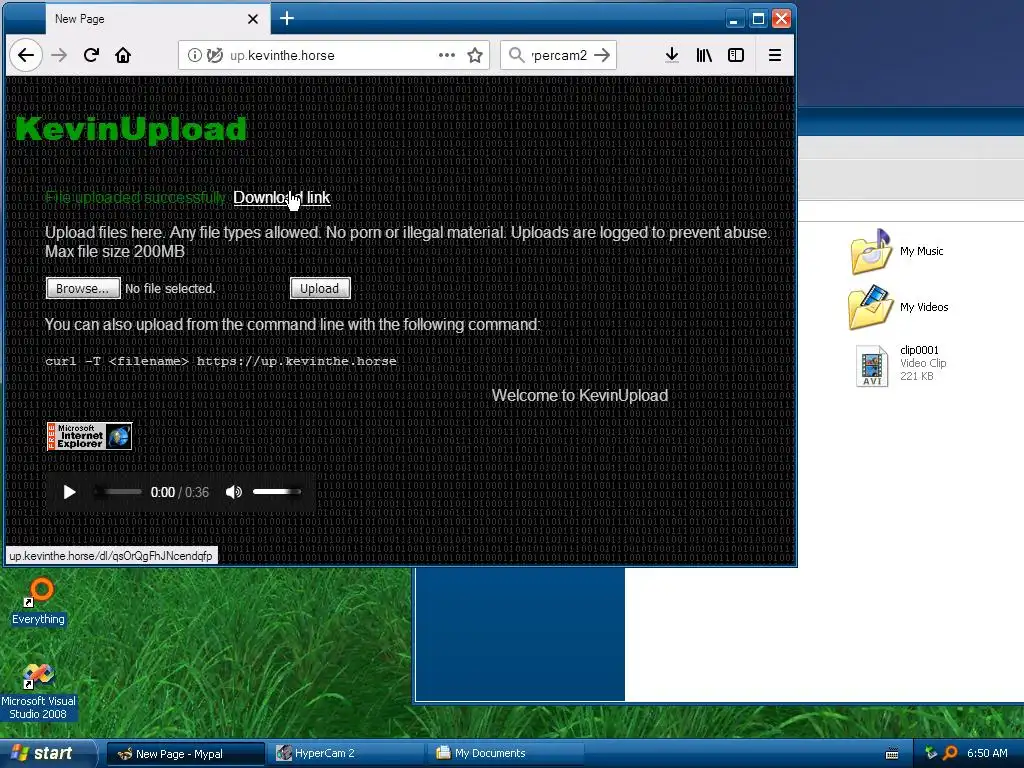This screenshot has height=768, width=1024.
Task: Focus the search box containing percam2
Action: click(559, 56)
